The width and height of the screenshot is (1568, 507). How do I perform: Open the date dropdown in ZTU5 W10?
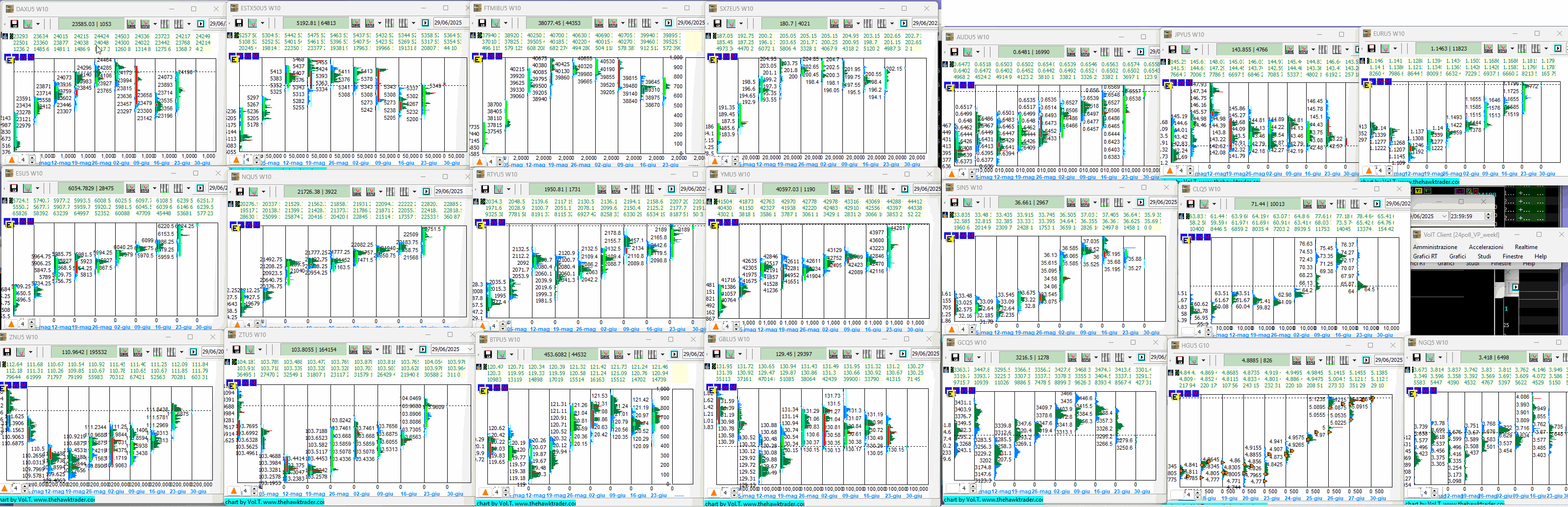pyautogui.click(x=469, y=349)
